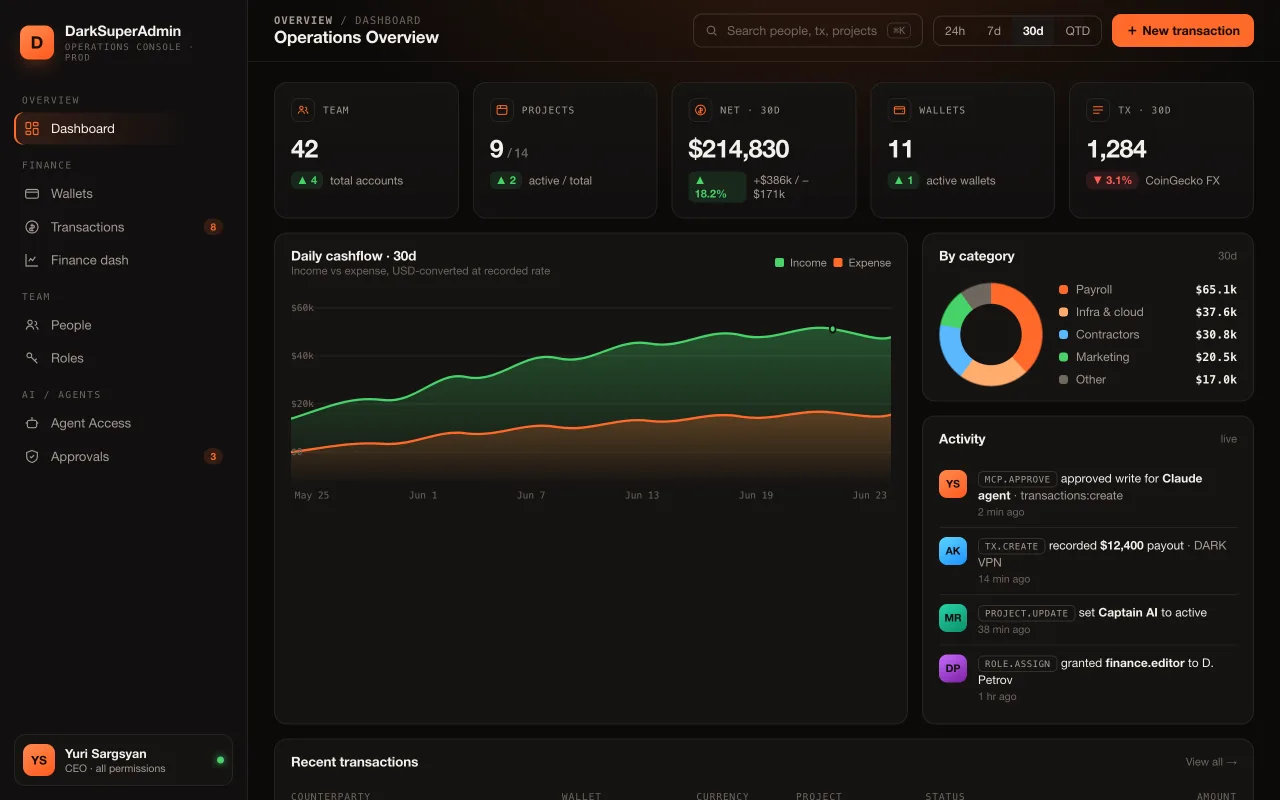The image size is (1280, 800).
Task: Open Wallets in the sidebar
Action: pos(123,193)
